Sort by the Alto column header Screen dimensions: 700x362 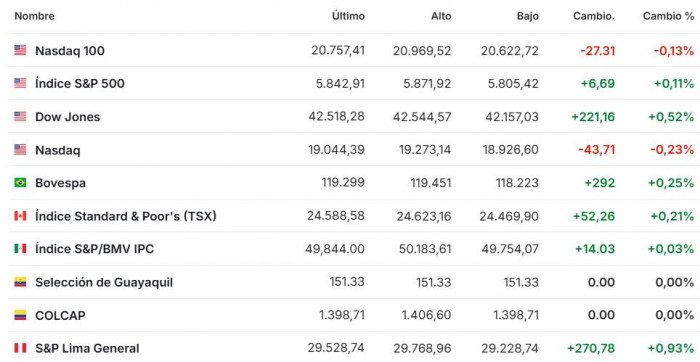point(441,16)
